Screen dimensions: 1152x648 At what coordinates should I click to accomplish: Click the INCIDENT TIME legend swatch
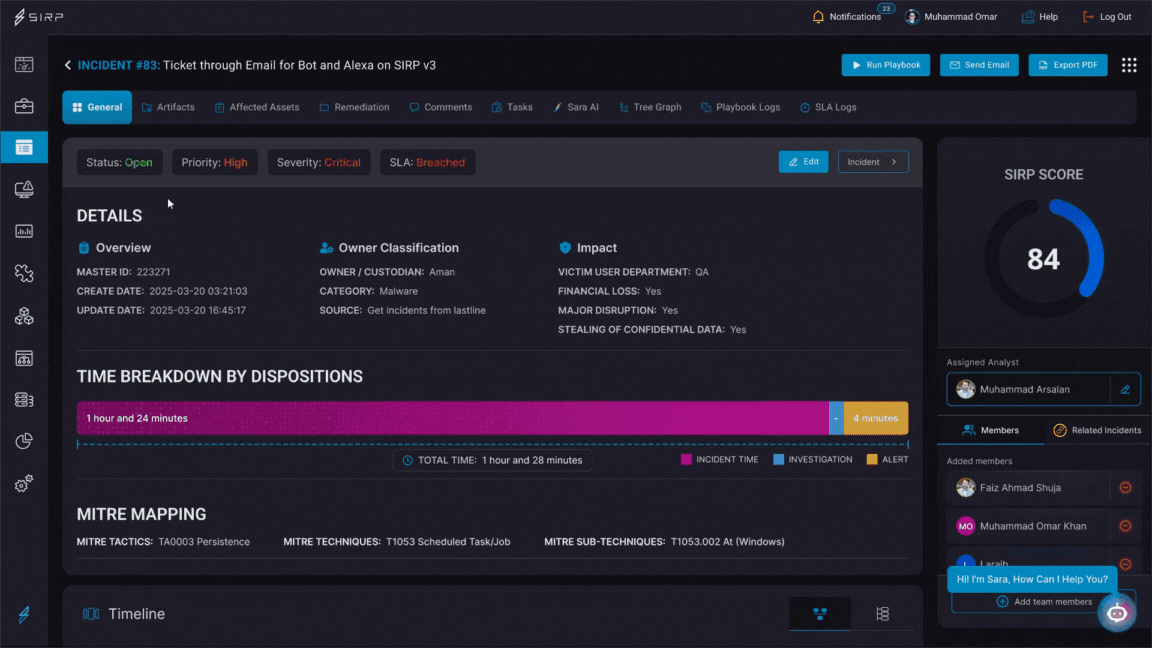pyautogui.click(x=686, y=459)
